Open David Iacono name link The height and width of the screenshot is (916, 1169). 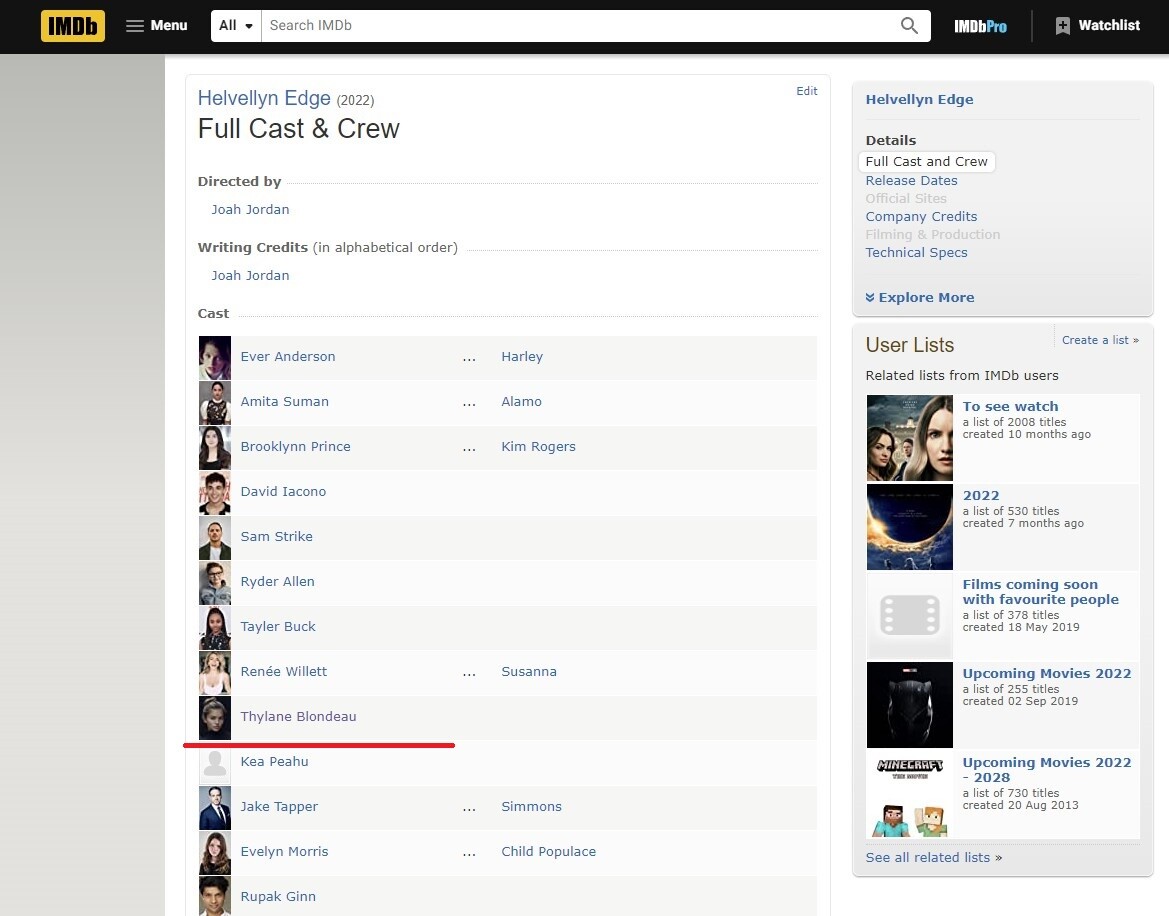(283, 491)
